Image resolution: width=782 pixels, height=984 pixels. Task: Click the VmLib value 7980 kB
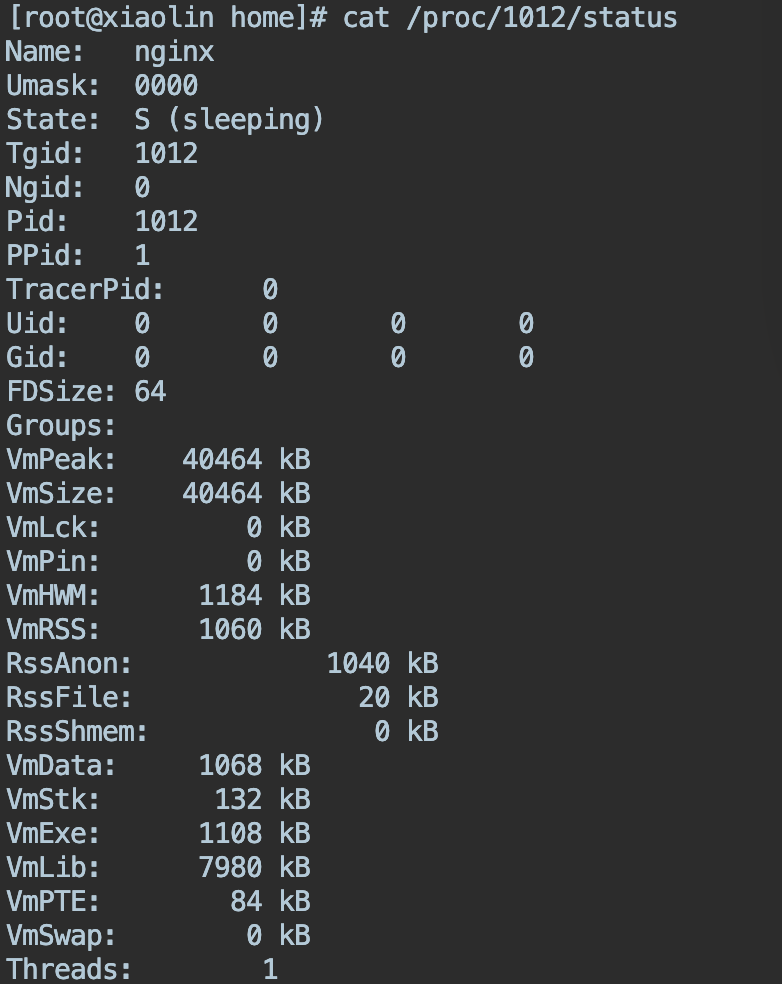point(254,867)
